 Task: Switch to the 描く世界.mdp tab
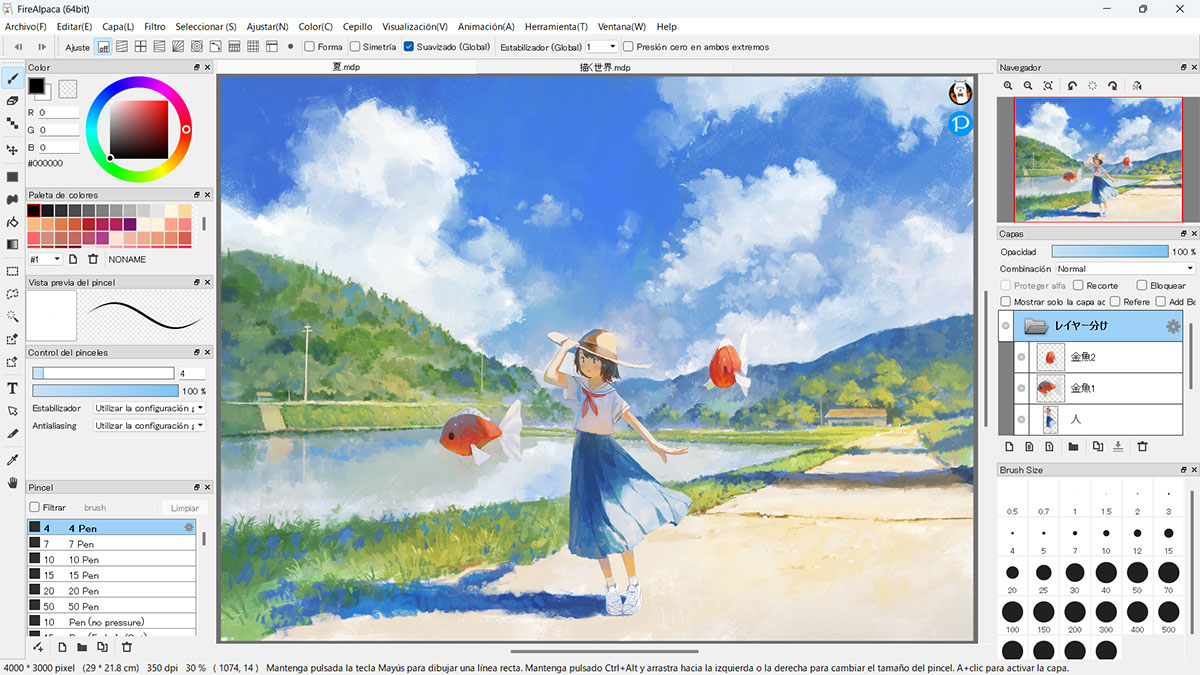pyautogui.click(x=606, y=67)
